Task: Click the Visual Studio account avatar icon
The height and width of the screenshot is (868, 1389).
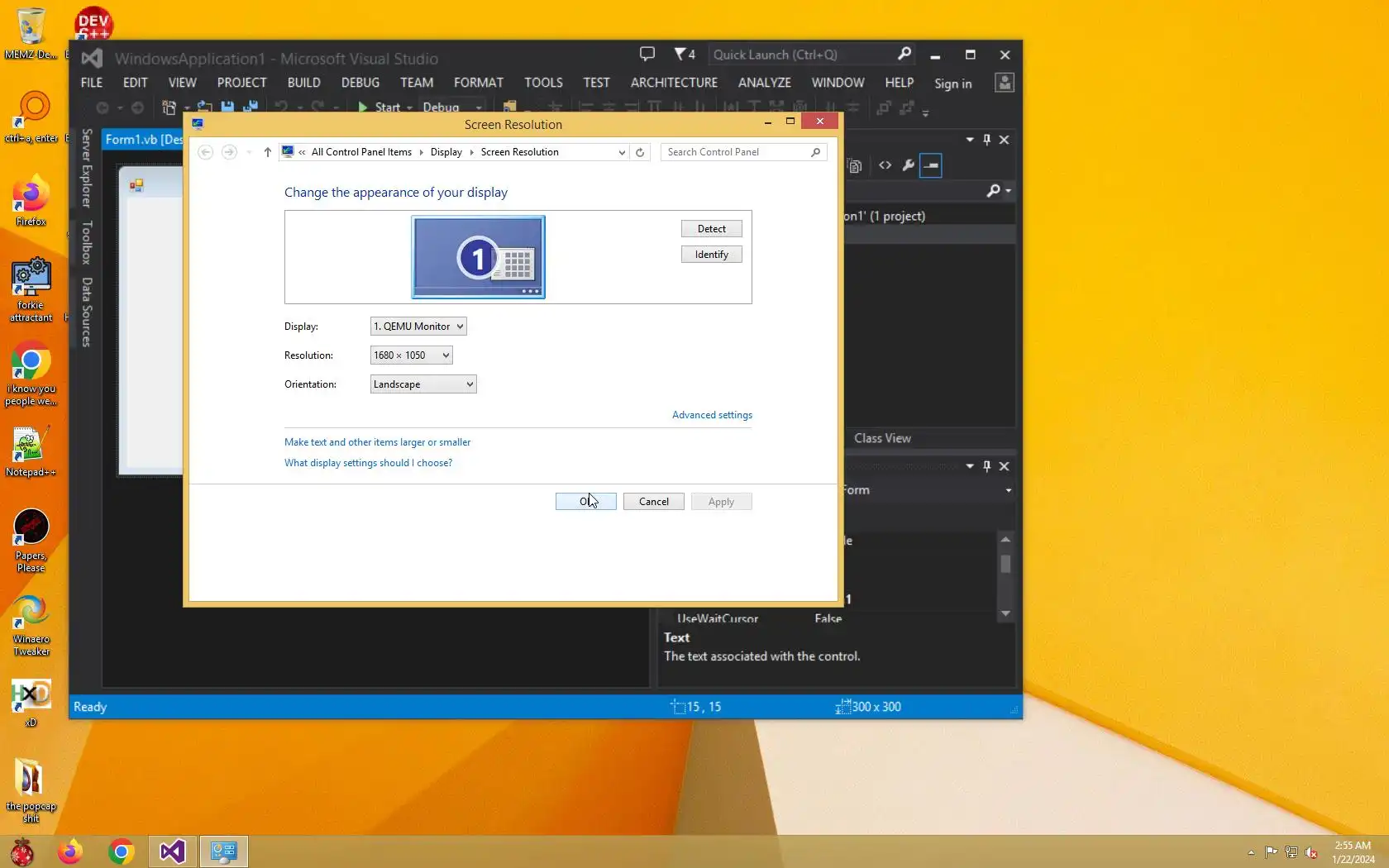Action: point(1005,83)
